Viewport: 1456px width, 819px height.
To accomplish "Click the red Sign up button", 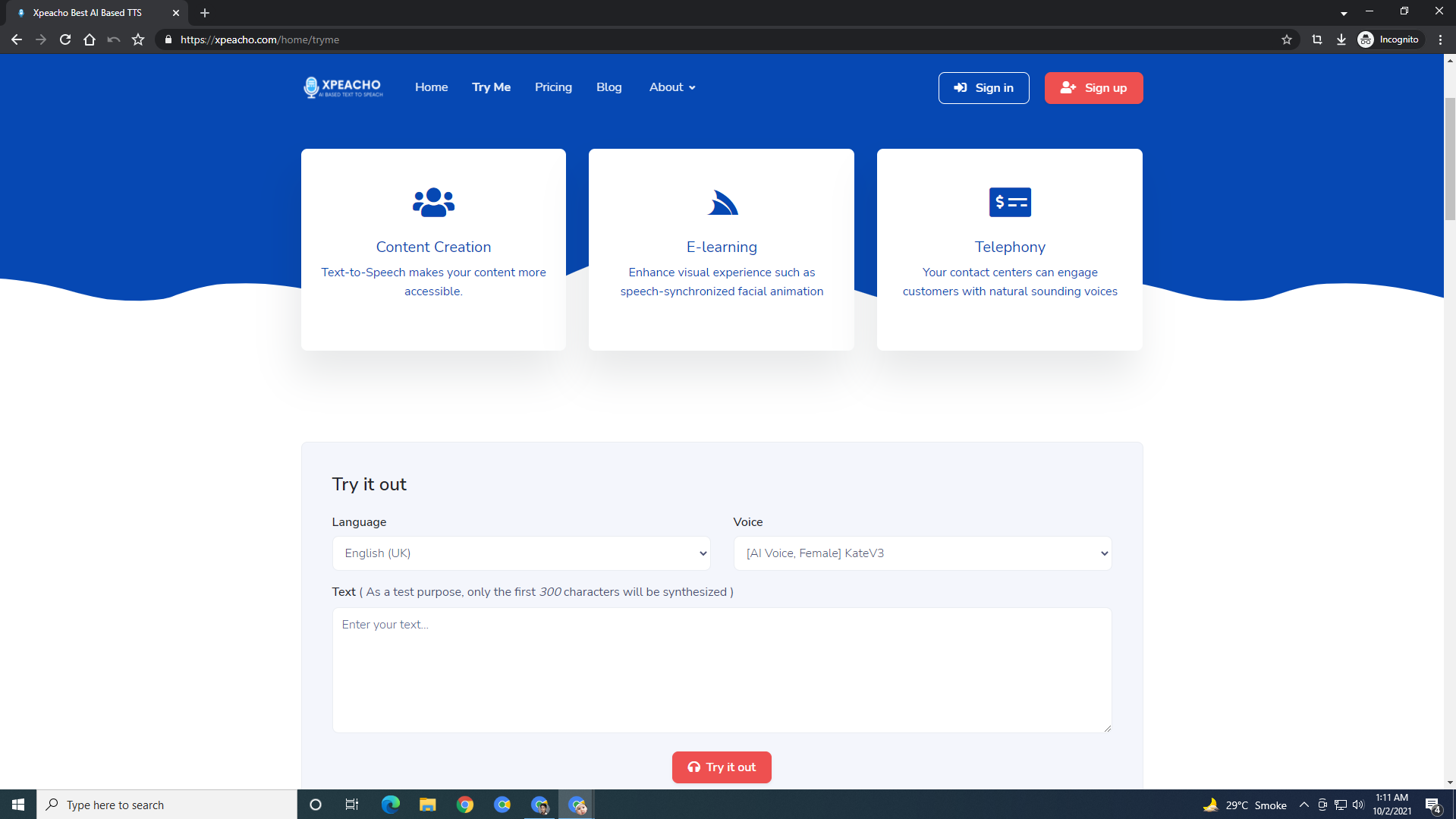I will tap(1094, 88).
